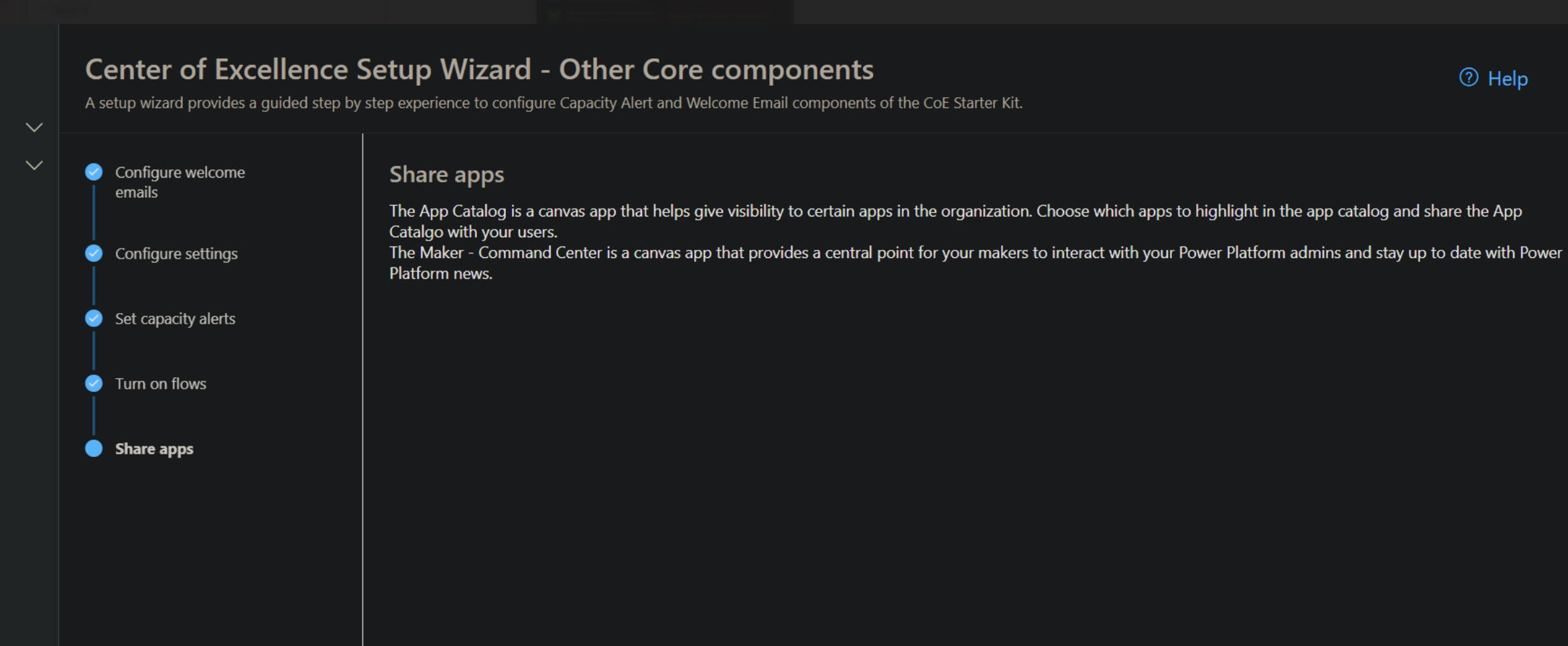
Task: Select the Configure welcome emails step
Action: 180,182
